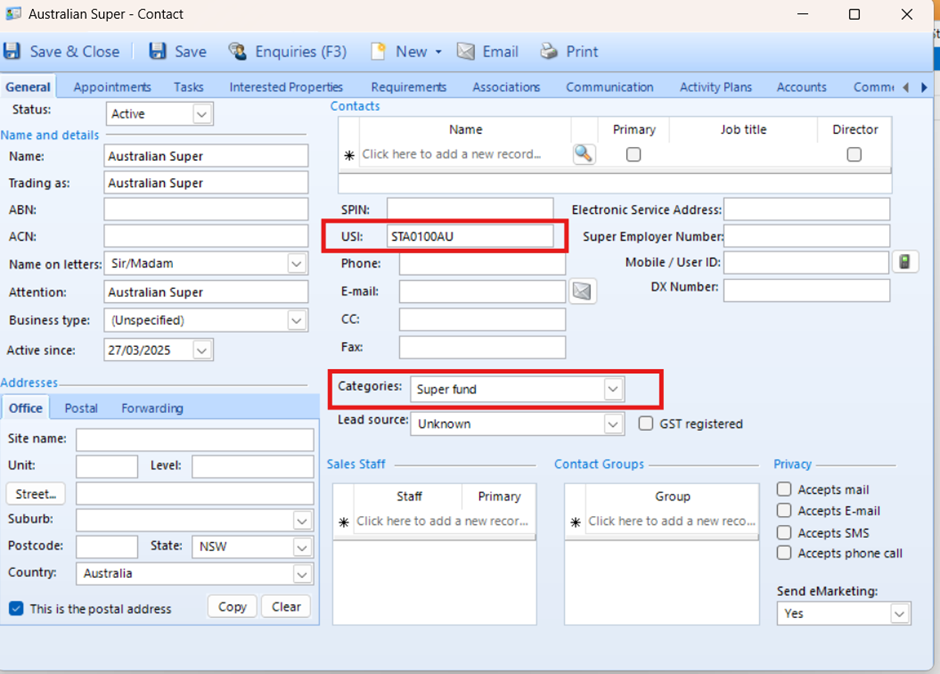Open the Name on letters dropdown
This screenshot has height=674, width=940.
pos(296,264)
